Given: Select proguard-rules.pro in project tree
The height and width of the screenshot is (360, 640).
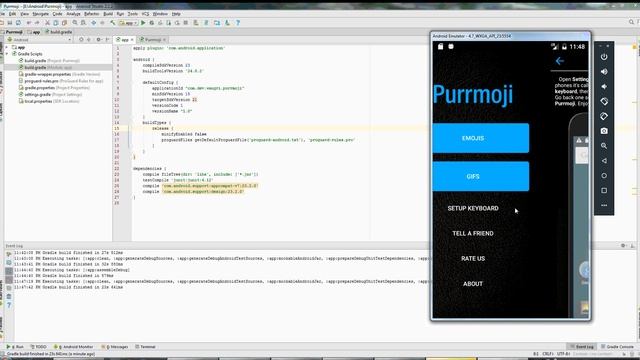Looking at the screenshot, I should pyautogui.click(x=60, y=81).
